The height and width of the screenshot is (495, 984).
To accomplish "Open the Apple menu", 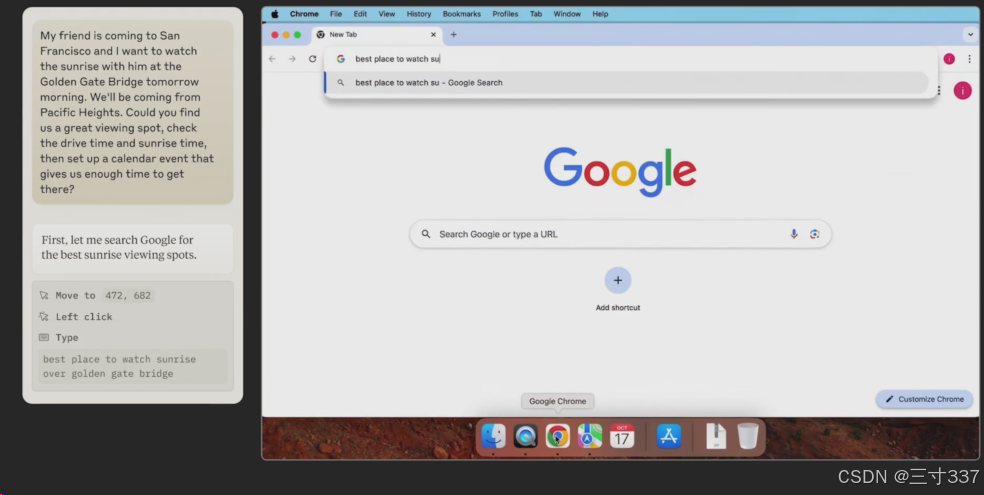I will pos(275,14).
